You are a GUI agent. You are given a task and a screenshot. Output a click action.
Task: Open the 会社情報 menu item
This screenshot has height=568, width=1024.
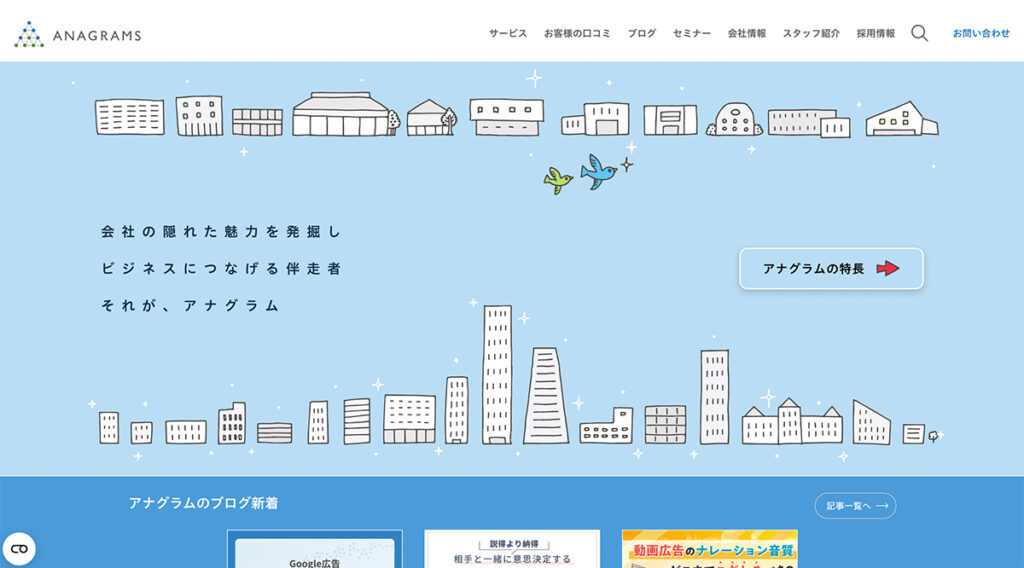tap(746, 33)
